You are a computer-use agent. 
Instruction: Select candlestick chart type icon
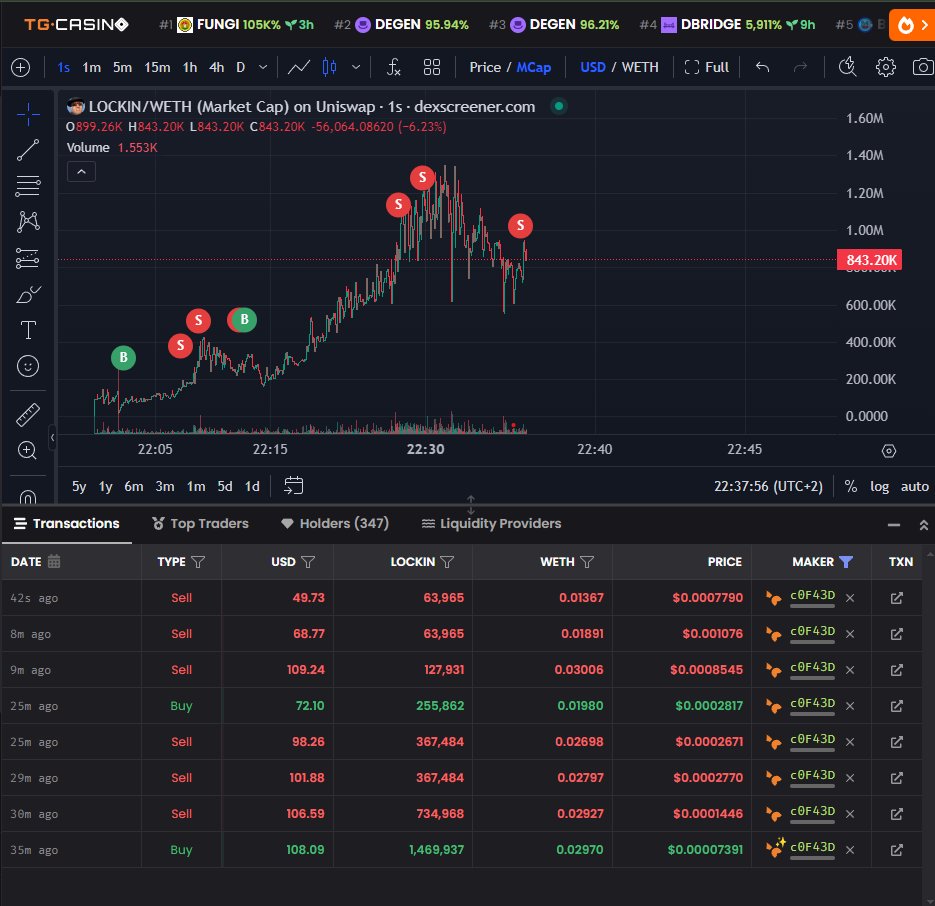(329, 67)
